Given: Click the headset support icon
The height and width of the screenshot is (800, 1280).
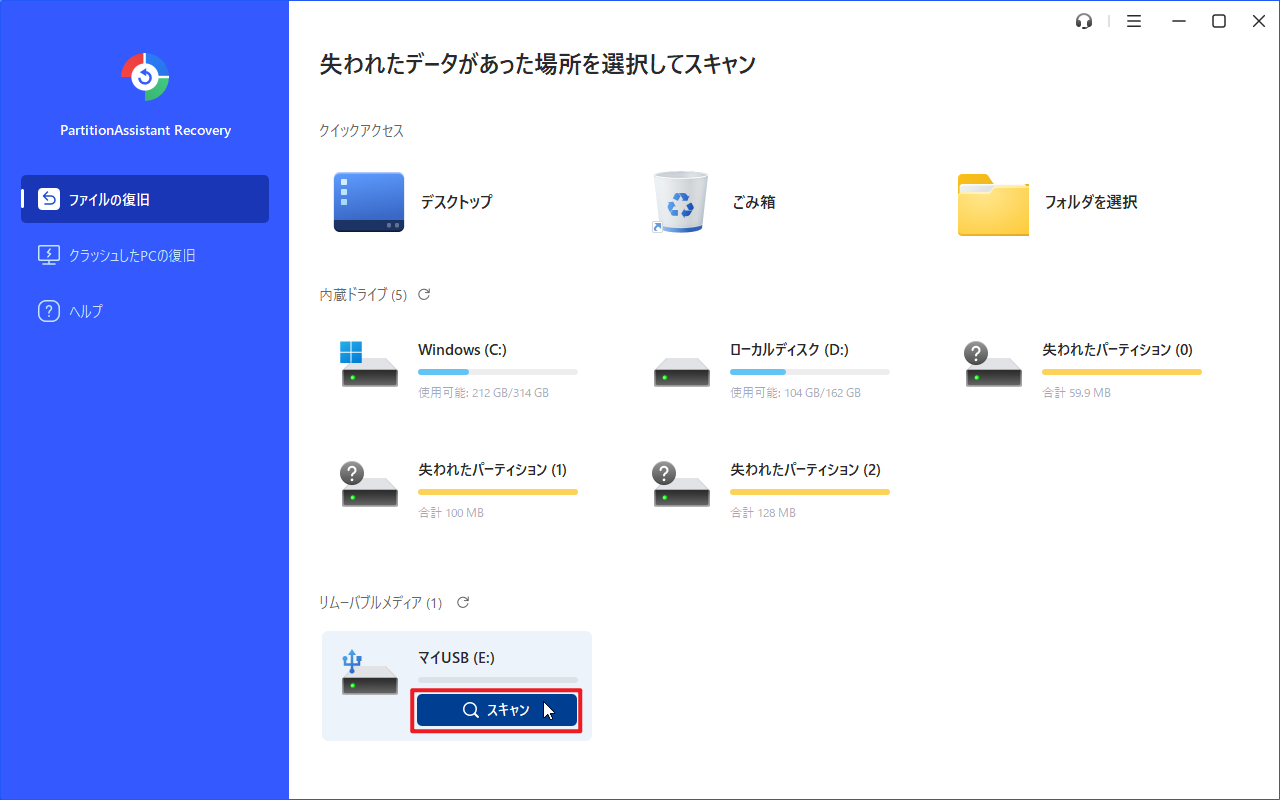Looking at the screenshot, I should coord(1084,21).
